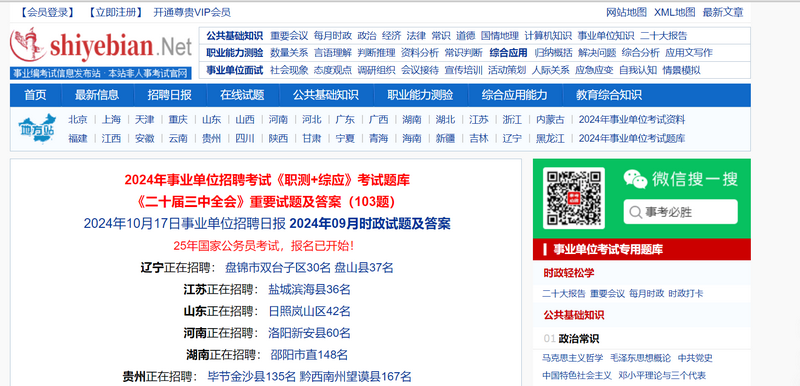Viewport: 800px width, 386px height.
Task: Open 二十大报告 in the top category row
Action: (663, 36)
